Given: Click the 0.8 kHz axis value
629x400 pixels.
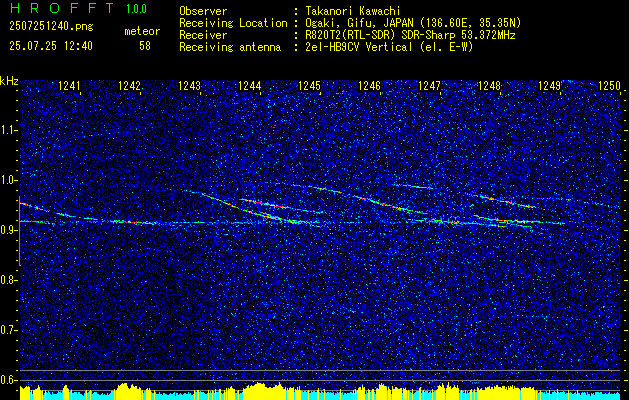Looking at the screenshot, I should [8, 280].
